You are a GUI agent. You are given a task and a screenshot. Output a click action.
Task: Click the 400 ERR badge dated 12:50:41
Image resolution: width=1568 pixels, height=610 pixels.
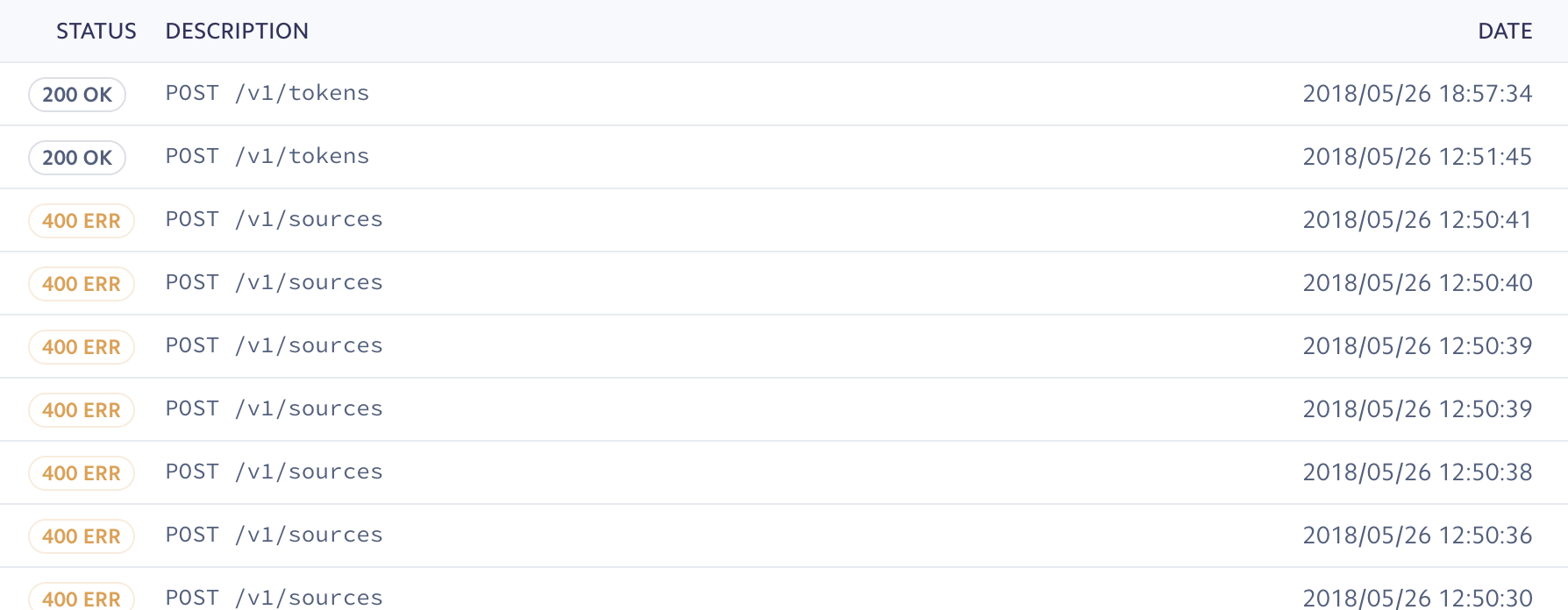click(82, 220)
